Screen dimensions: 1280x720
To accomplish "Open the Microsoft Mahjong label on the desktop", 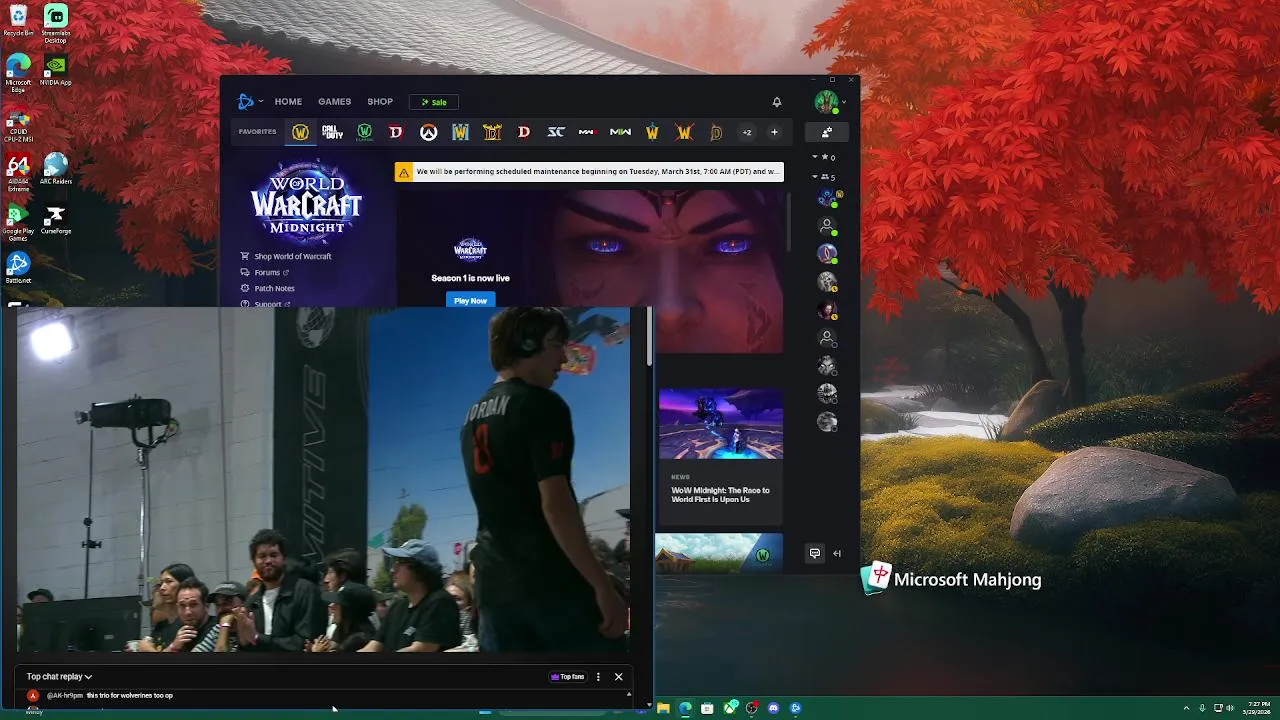I will tap(967, 580).
